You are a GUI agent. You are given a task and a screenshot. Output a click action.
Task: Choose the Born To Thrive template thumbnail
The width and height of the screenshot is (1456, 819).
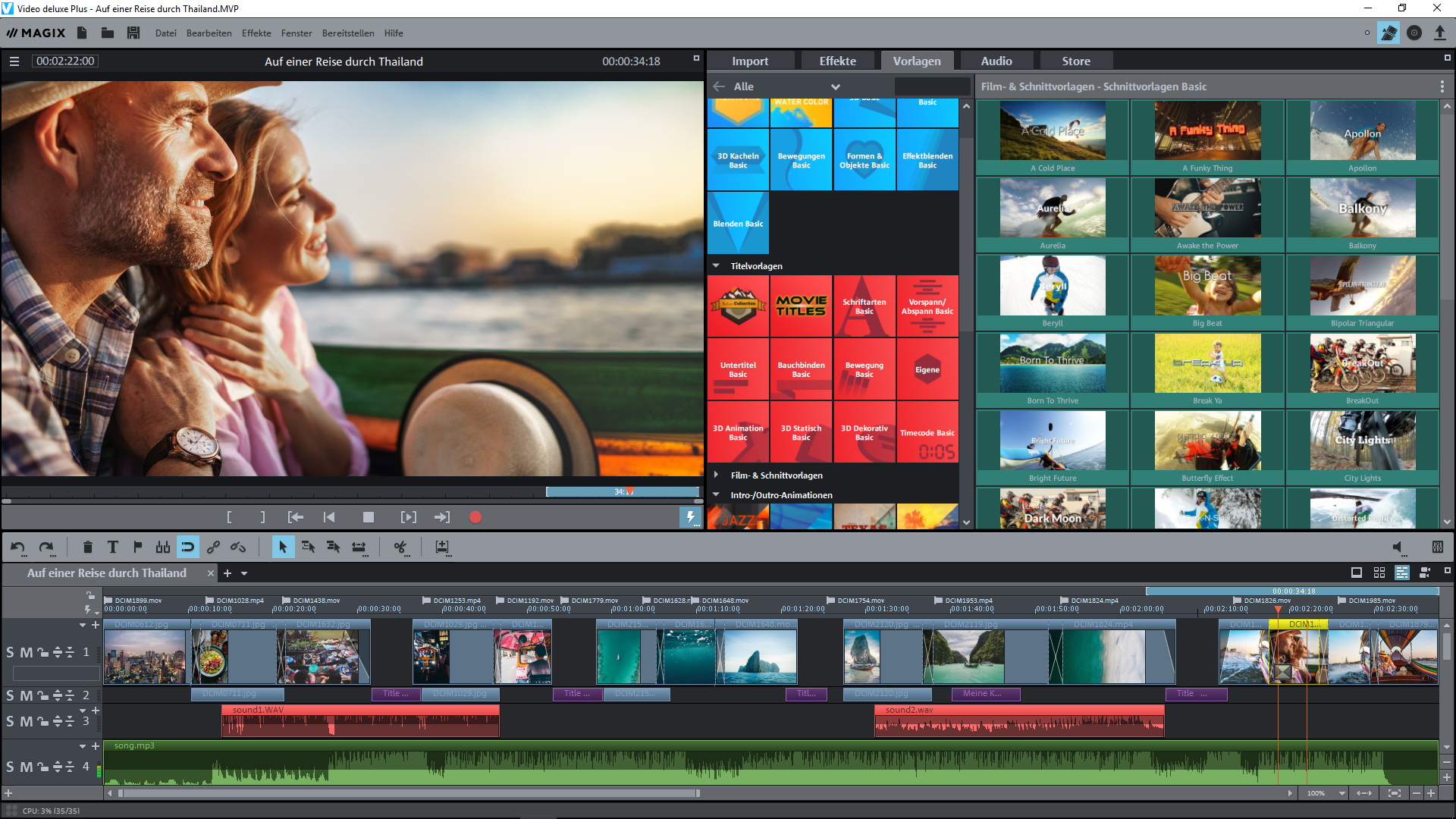coord(1052,364)
